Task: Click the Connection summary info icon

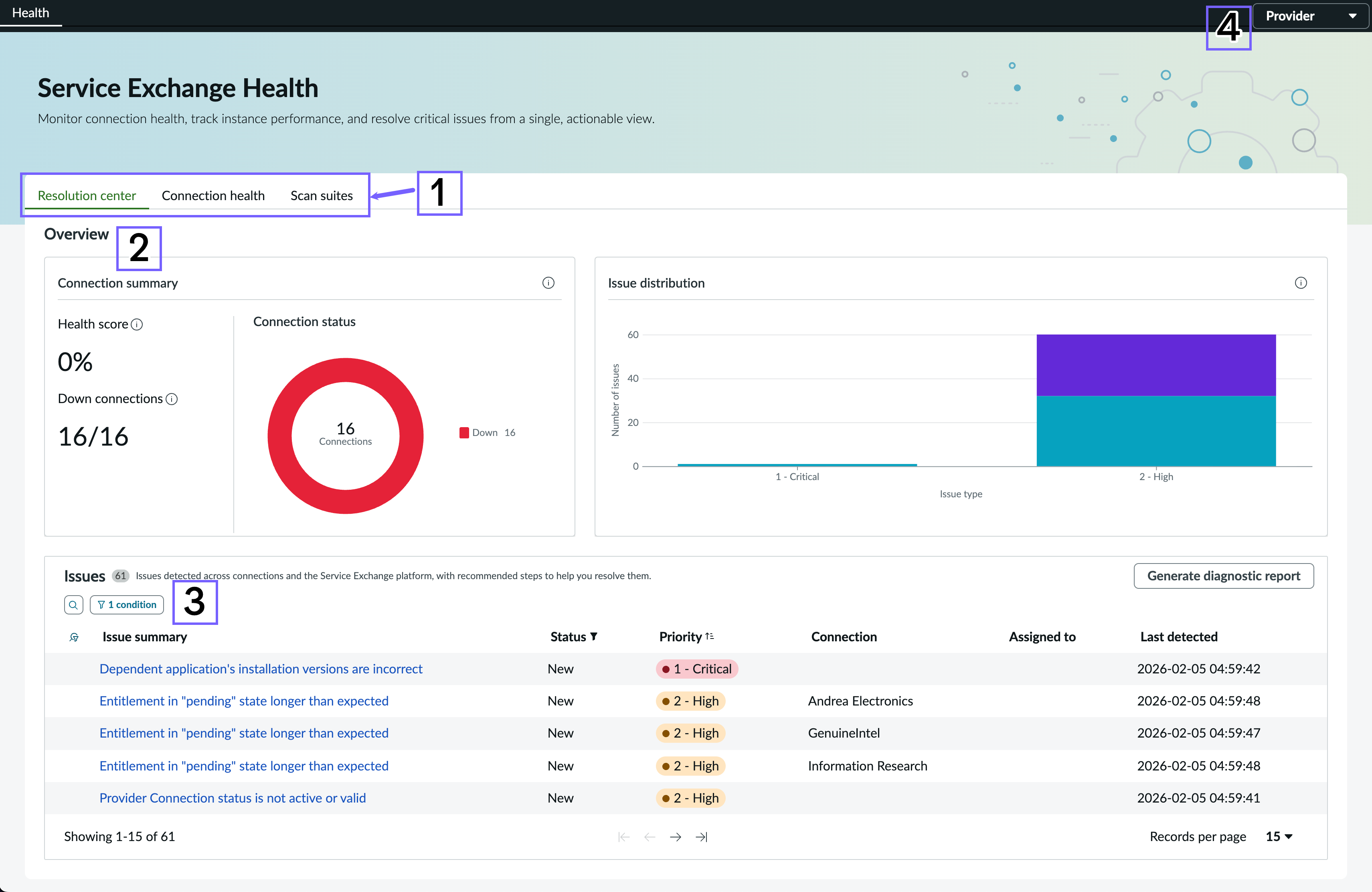Action: coord(548,282)
